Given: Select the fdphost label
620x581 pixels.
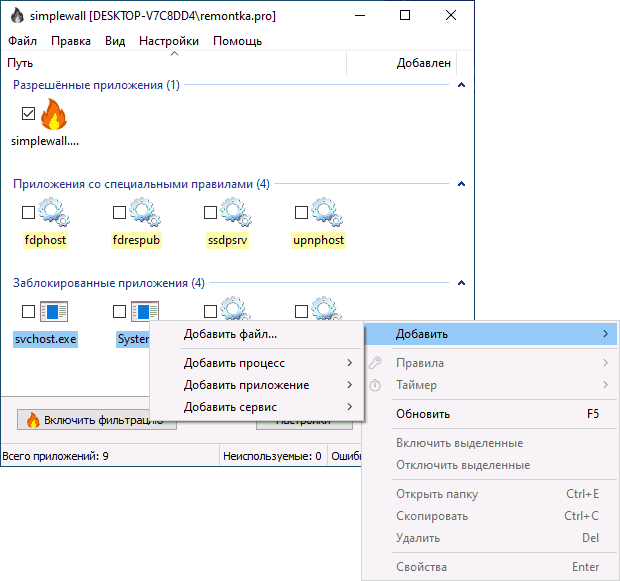Looking at the screenshot, I should 45,240.
